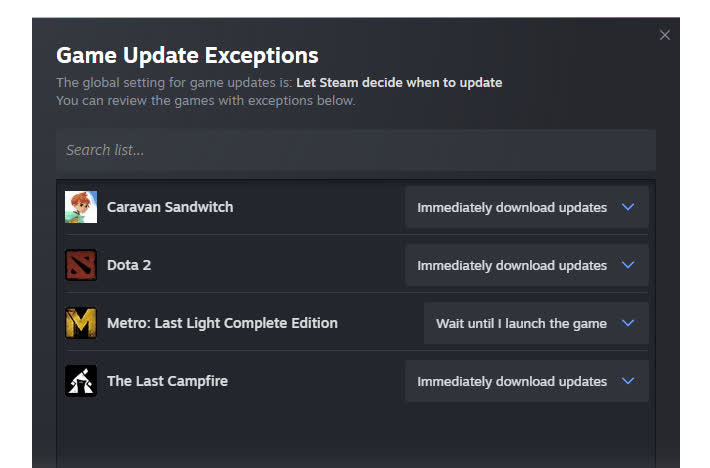The image size is (710, 468).
Task: Open Caravan Sandwich update setting dropdown
Action: [x=526, y=207]
